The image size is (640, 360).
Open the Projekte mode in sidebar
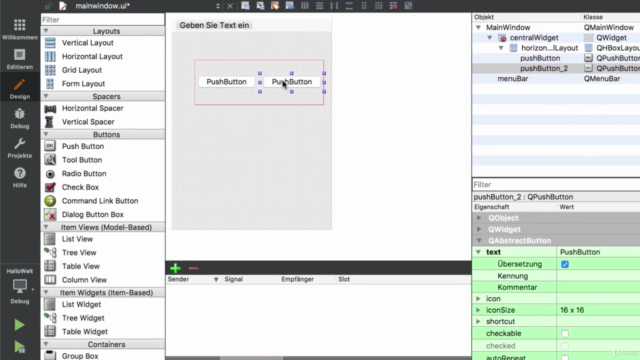tap(20, 147)
